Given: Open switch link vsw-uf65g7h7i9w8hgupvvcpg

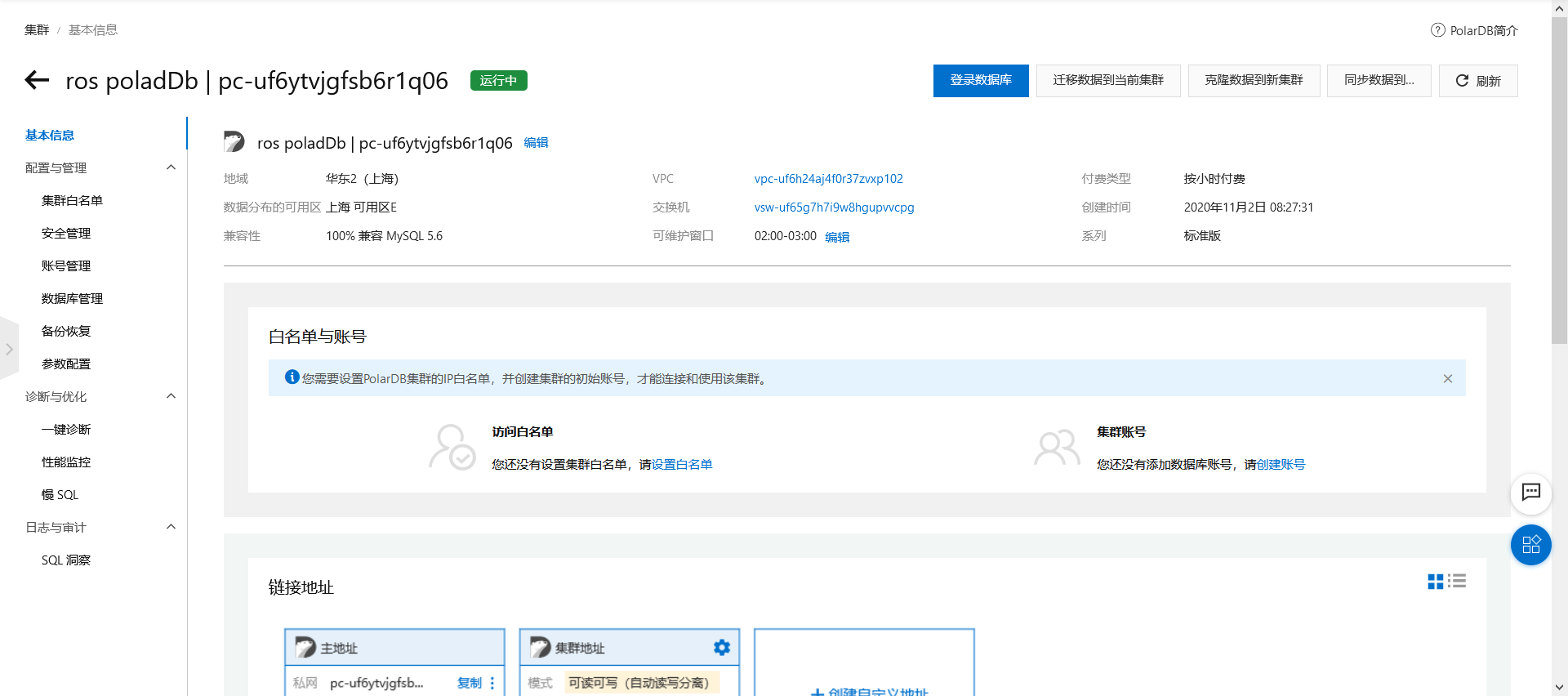Looking at the screenshot, I should coord(834,207).
